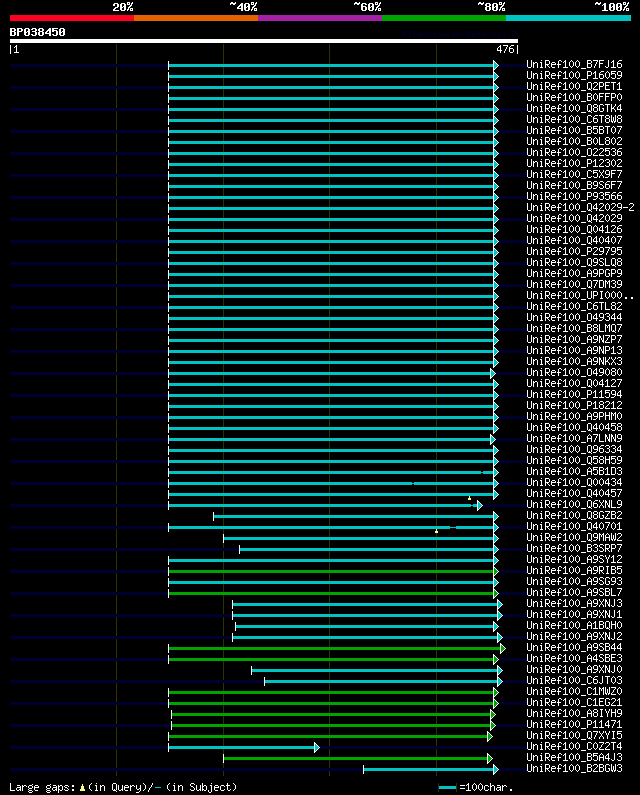Select label UniRef100_P12302

574,163
